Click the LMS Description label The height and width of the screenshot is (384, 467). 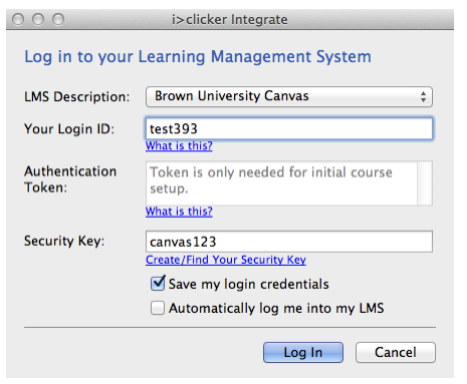[77, 97]
